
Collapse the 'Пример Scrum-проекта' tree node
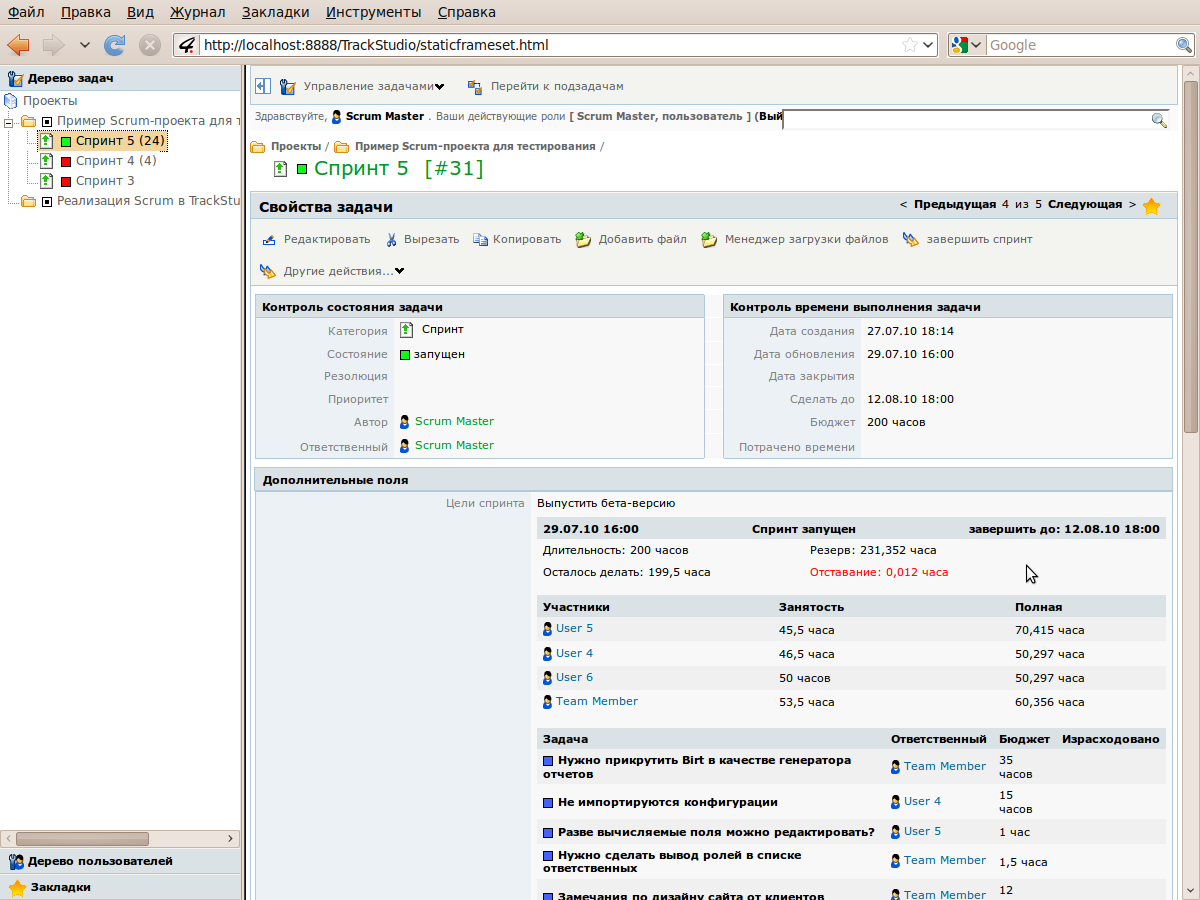[x=9, y=121]
